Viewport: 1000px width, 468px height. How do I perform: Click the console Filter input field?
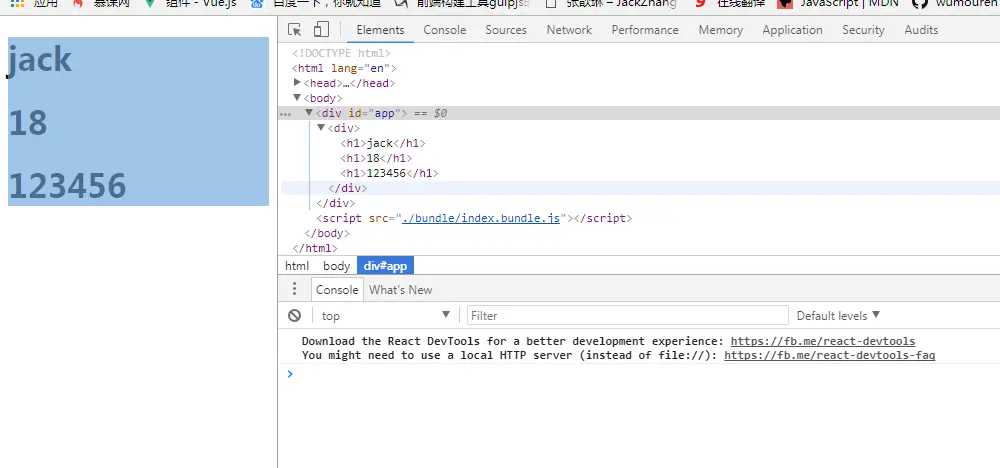[628, 316]
